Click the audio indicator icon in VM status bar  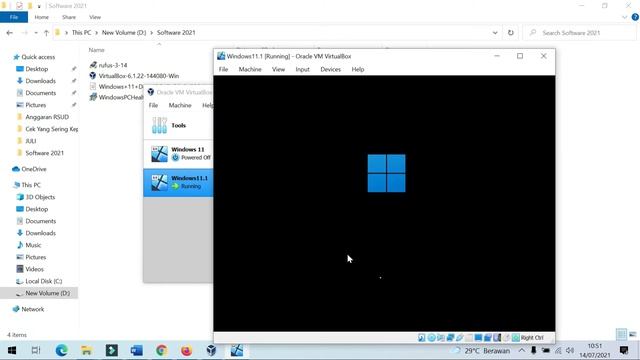coord(441,338)
